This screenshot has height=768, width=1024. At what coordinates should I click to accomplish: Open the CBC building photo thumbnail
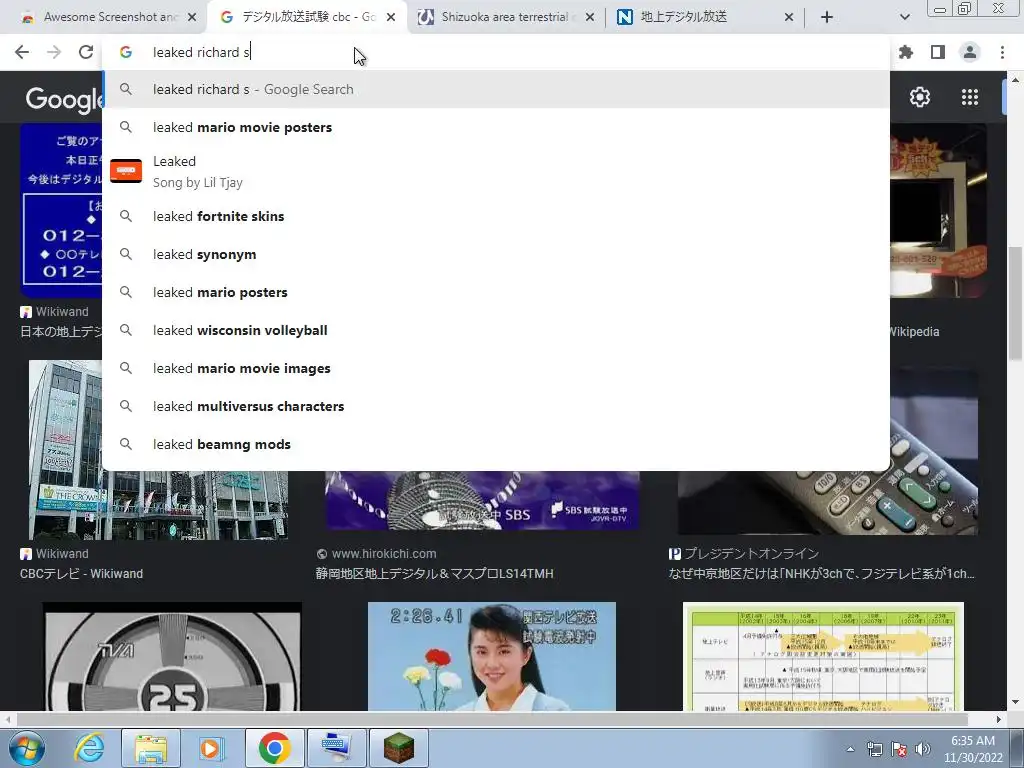[x=158, y=505]
